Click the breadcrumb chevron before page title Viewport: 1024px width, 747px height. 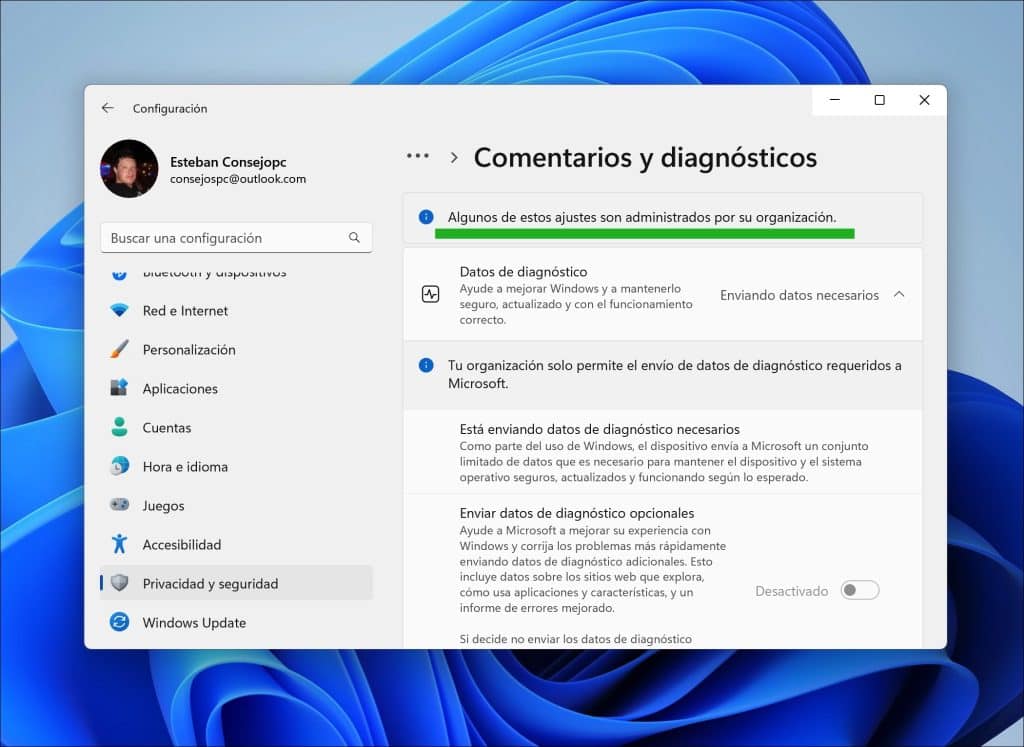coord(454,157)
